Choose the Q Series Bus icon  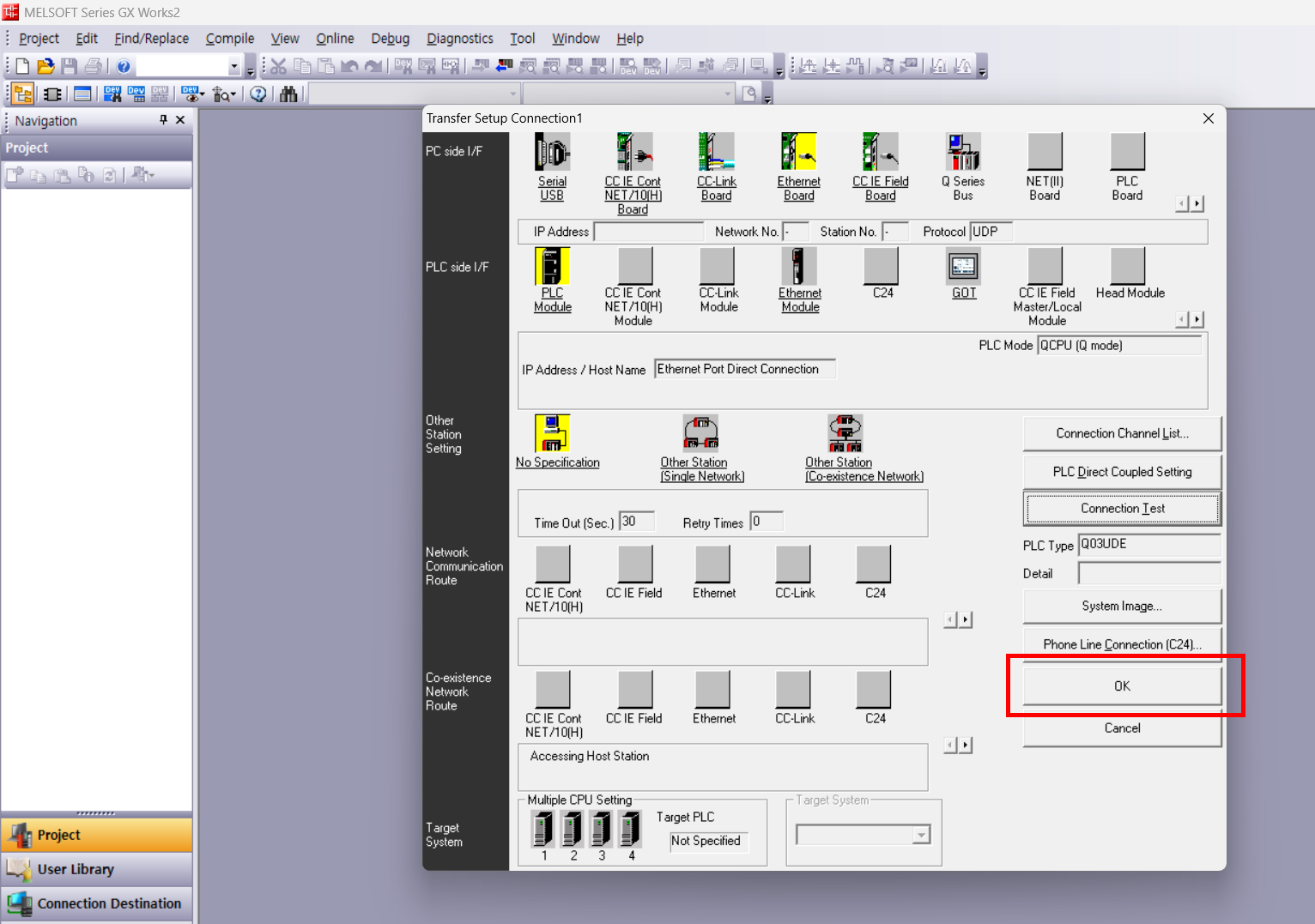(963, 153)
